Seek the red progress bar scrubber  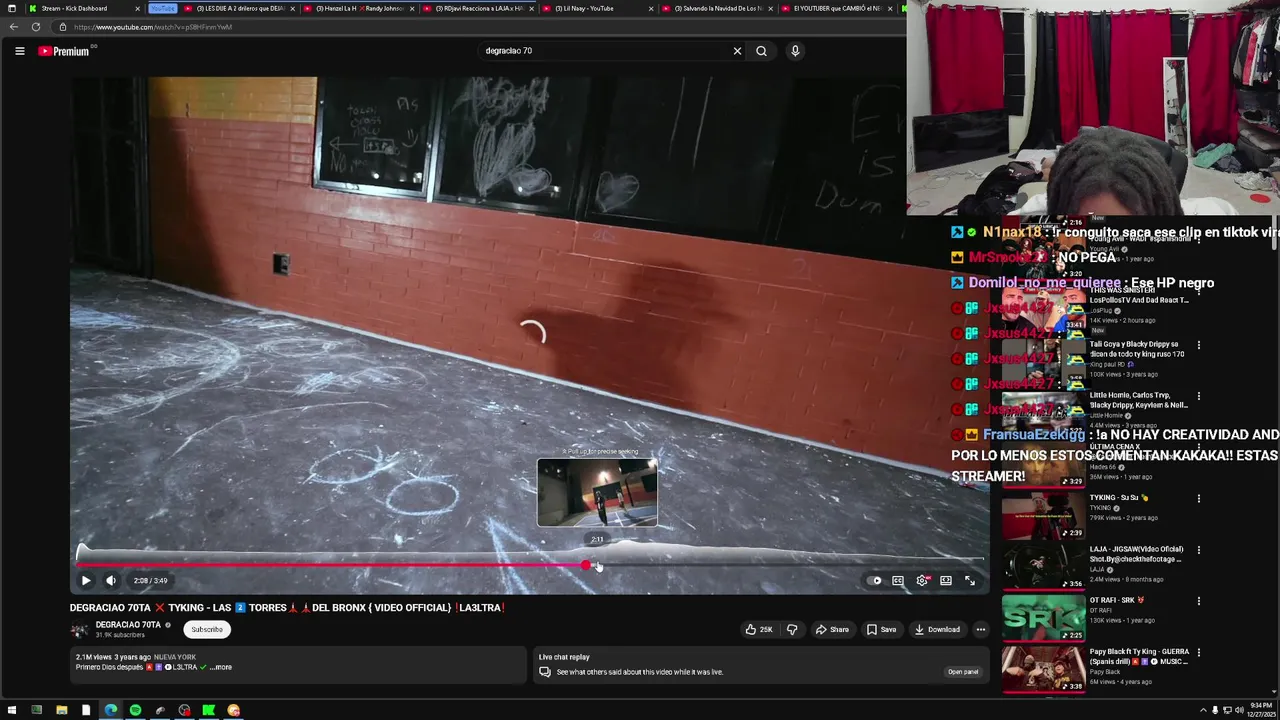pyautogui.click(x=586, y=565)
